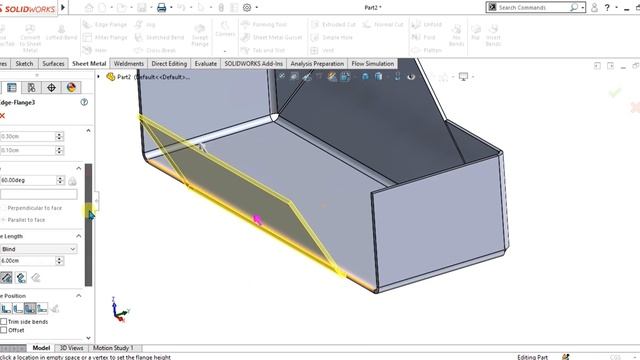Cancel feature with red X in viewport corner

(636, 108)
